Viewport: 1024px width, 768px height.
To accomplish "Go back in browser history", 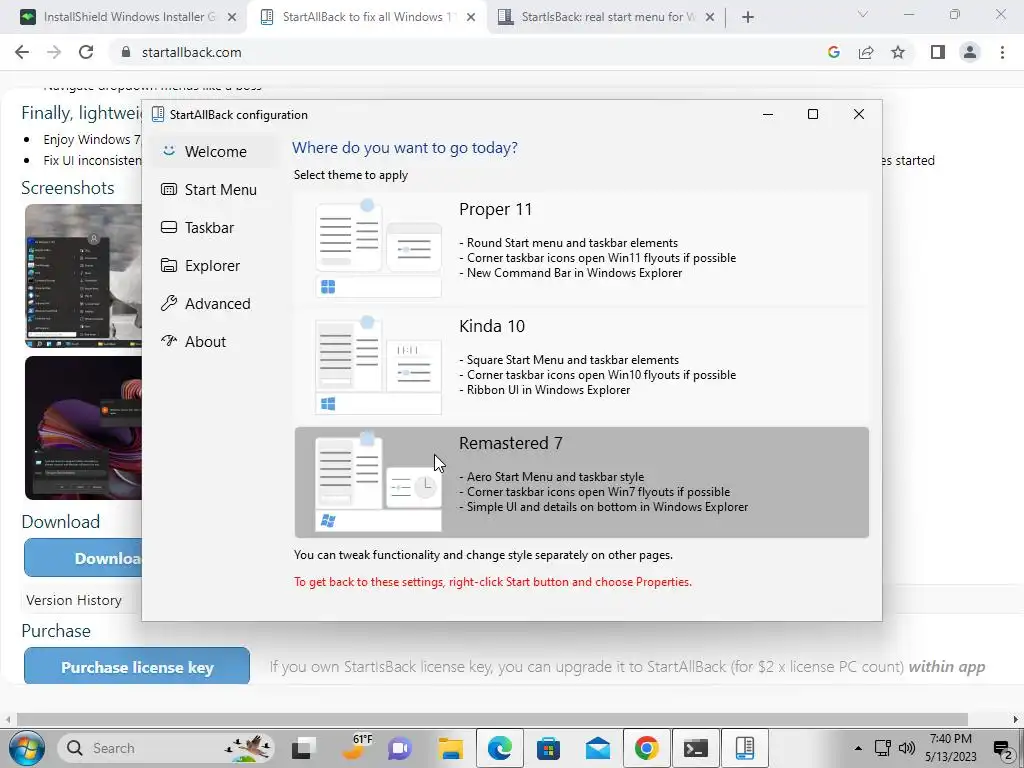I will coord(22,52).
